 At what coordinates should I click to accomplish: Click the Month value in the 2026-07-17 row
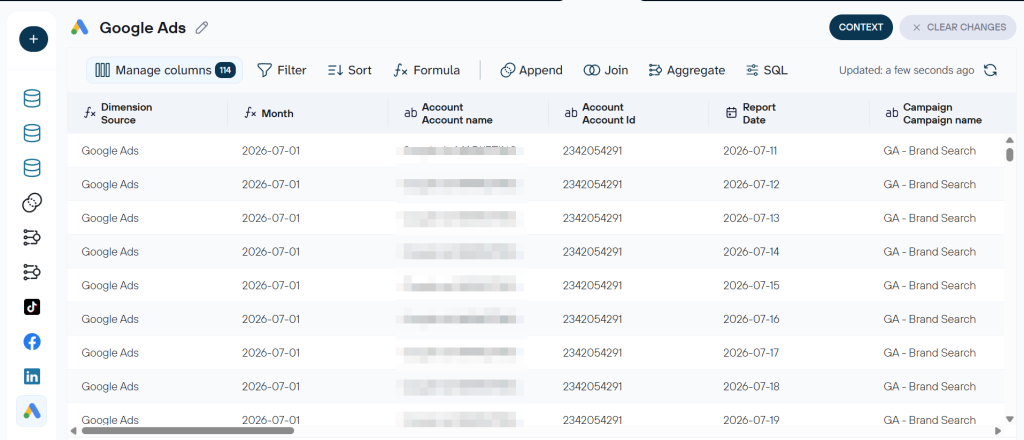(x=271, y=353)
